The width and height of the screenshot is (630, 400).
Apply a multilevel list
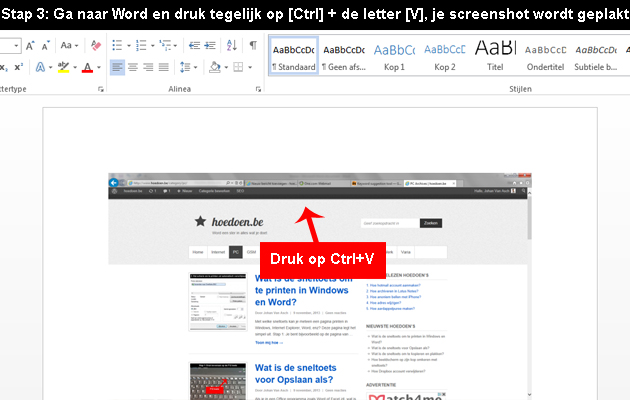(x=165, y=45)
